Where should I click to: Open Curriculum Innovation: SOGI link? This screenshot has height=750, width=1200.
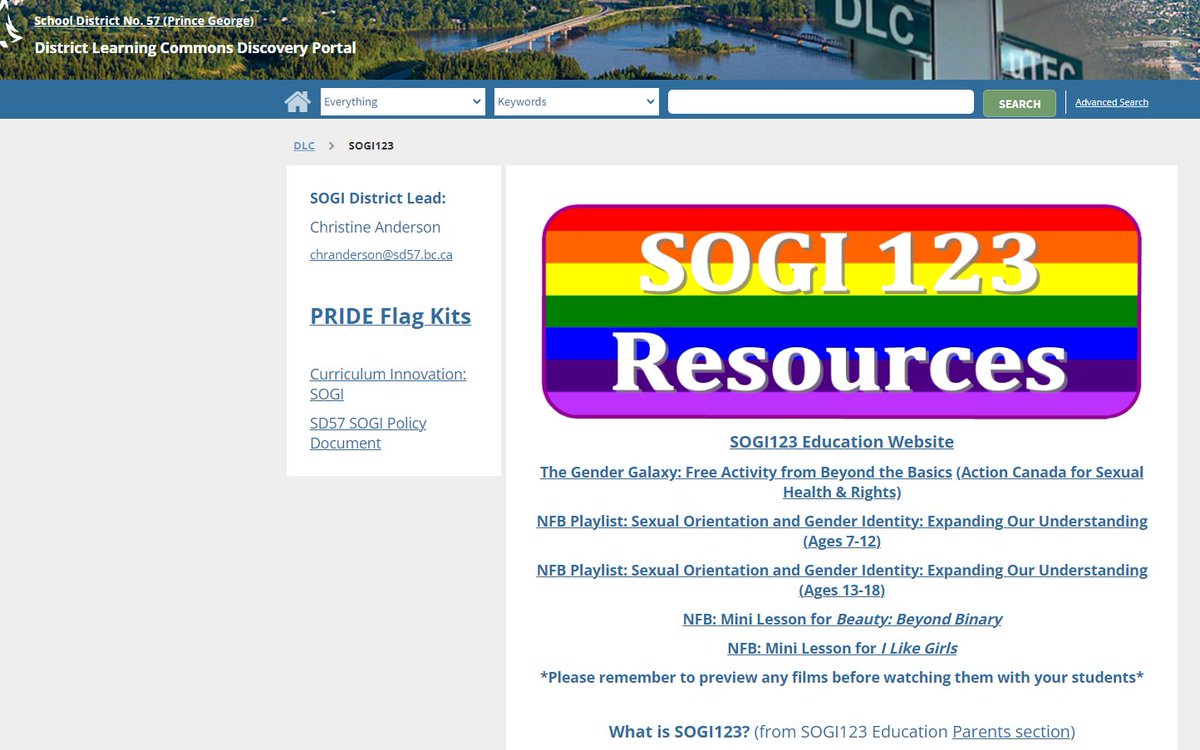pos(388,384)
